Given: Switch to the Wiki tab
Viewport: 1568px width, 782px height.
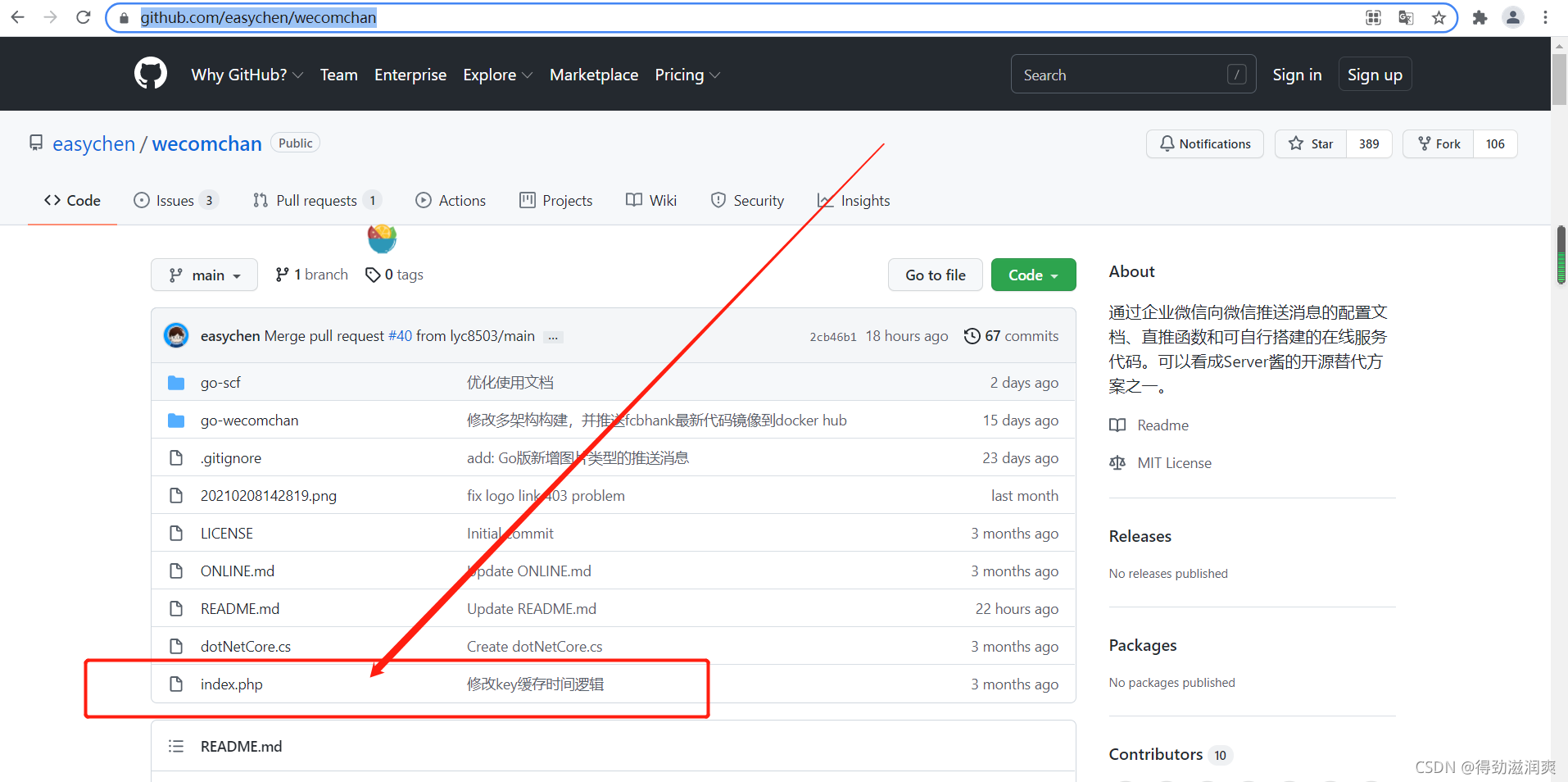Looking at the screenshot, I should [651, 200].
